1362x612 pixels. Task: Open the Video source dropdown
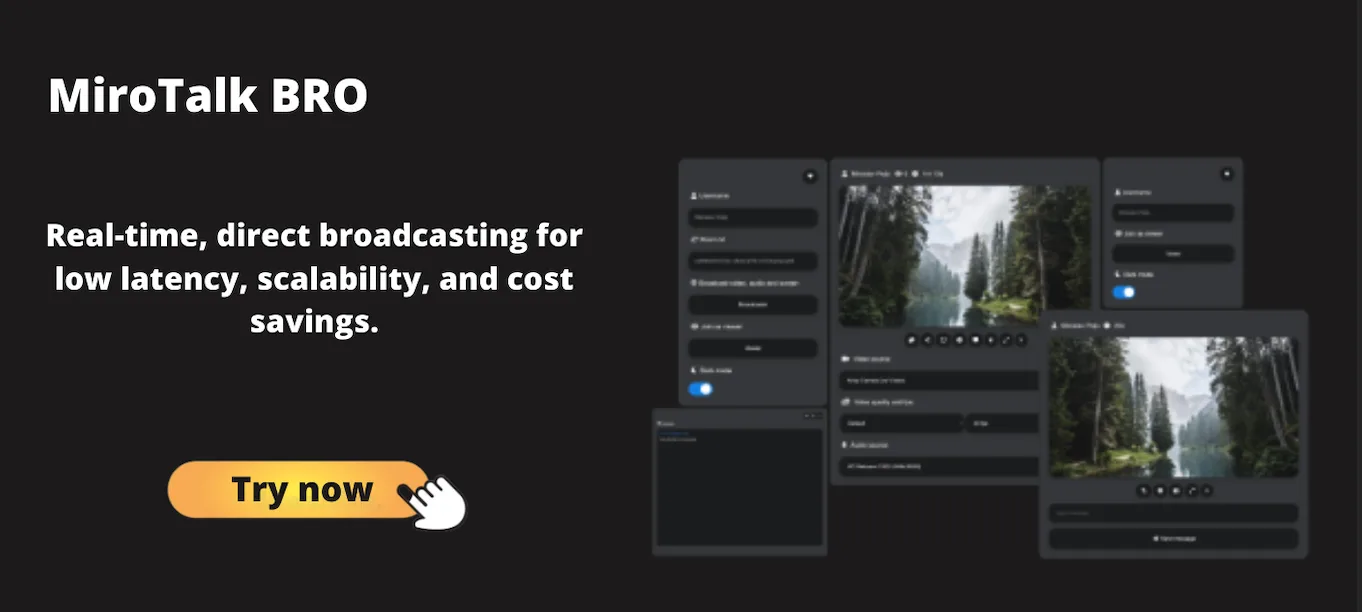click(939, 381)
